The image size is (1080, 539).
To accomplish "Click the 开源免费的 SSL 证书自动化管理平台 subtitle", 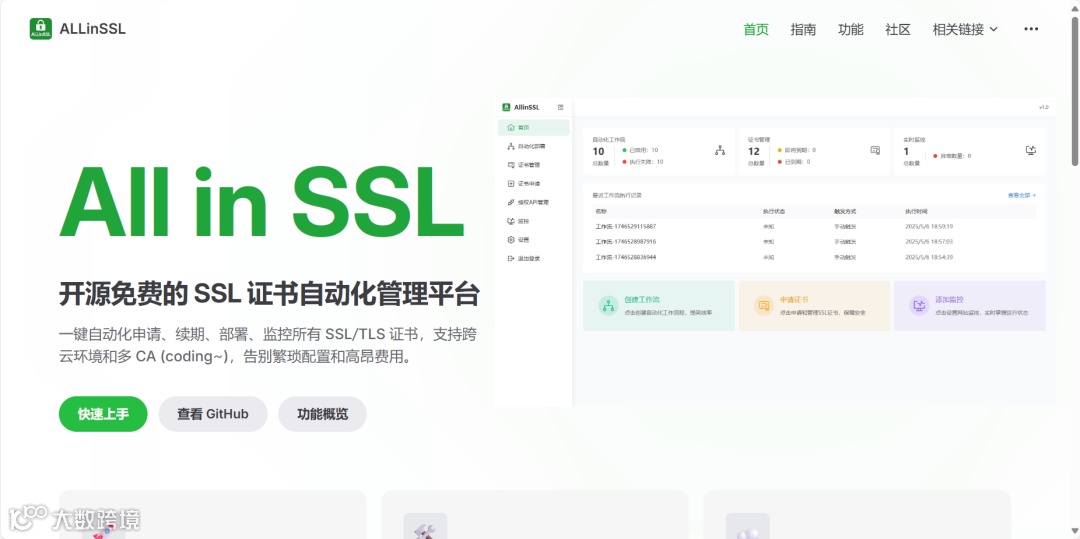I will pos(269,294).
